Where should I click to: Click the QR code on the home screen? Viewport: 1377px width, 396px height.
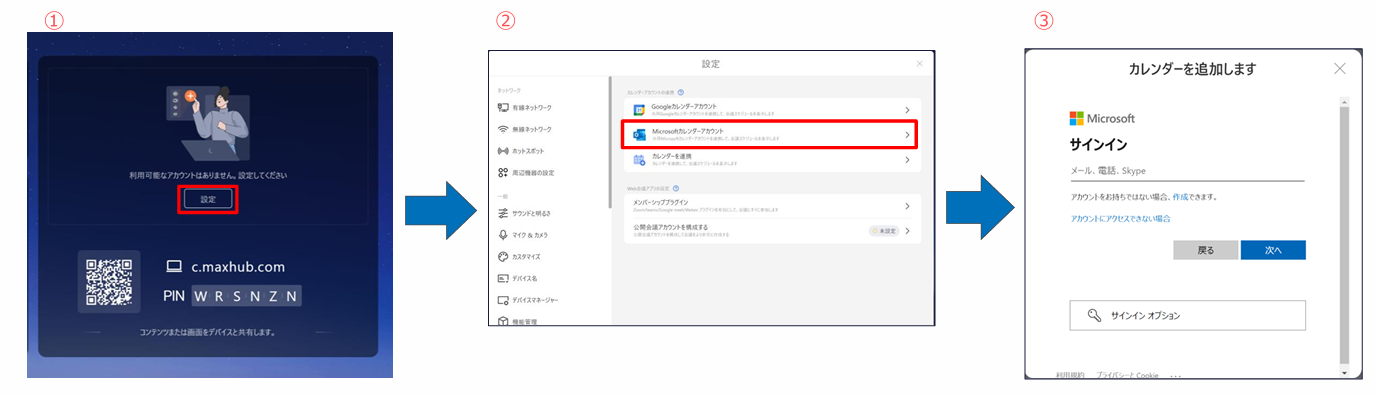(x=110, y=282)
